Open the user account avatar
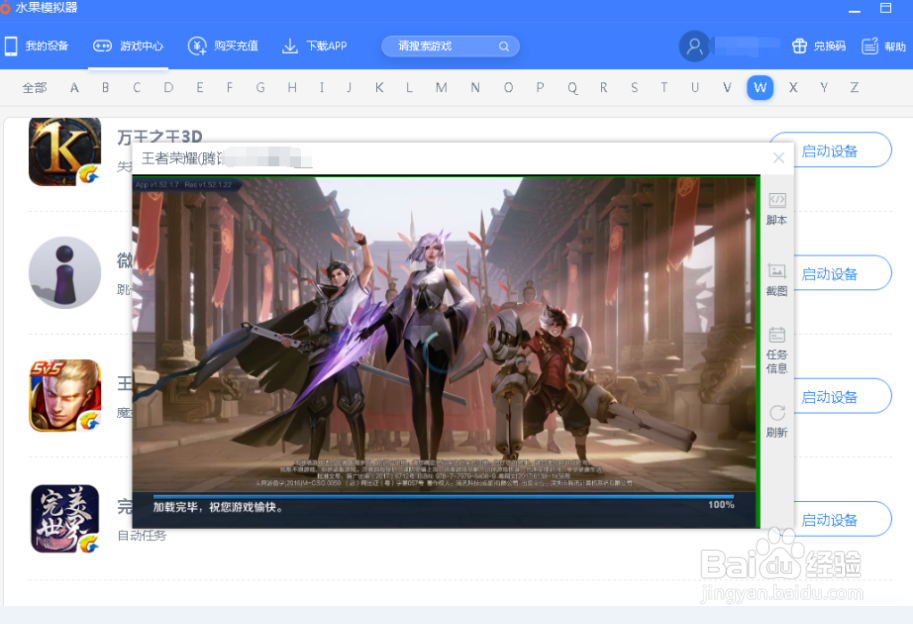Viewport: 913px width, 624px height. pyautogui.click(x=694, y=46)
